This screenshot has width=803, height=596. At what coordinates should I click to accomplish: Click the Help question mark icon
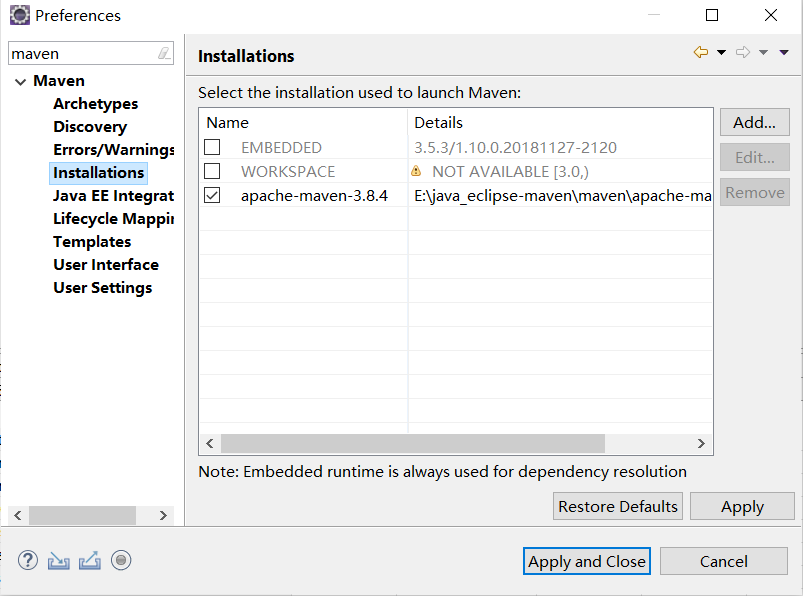click(x=28, y=560)
